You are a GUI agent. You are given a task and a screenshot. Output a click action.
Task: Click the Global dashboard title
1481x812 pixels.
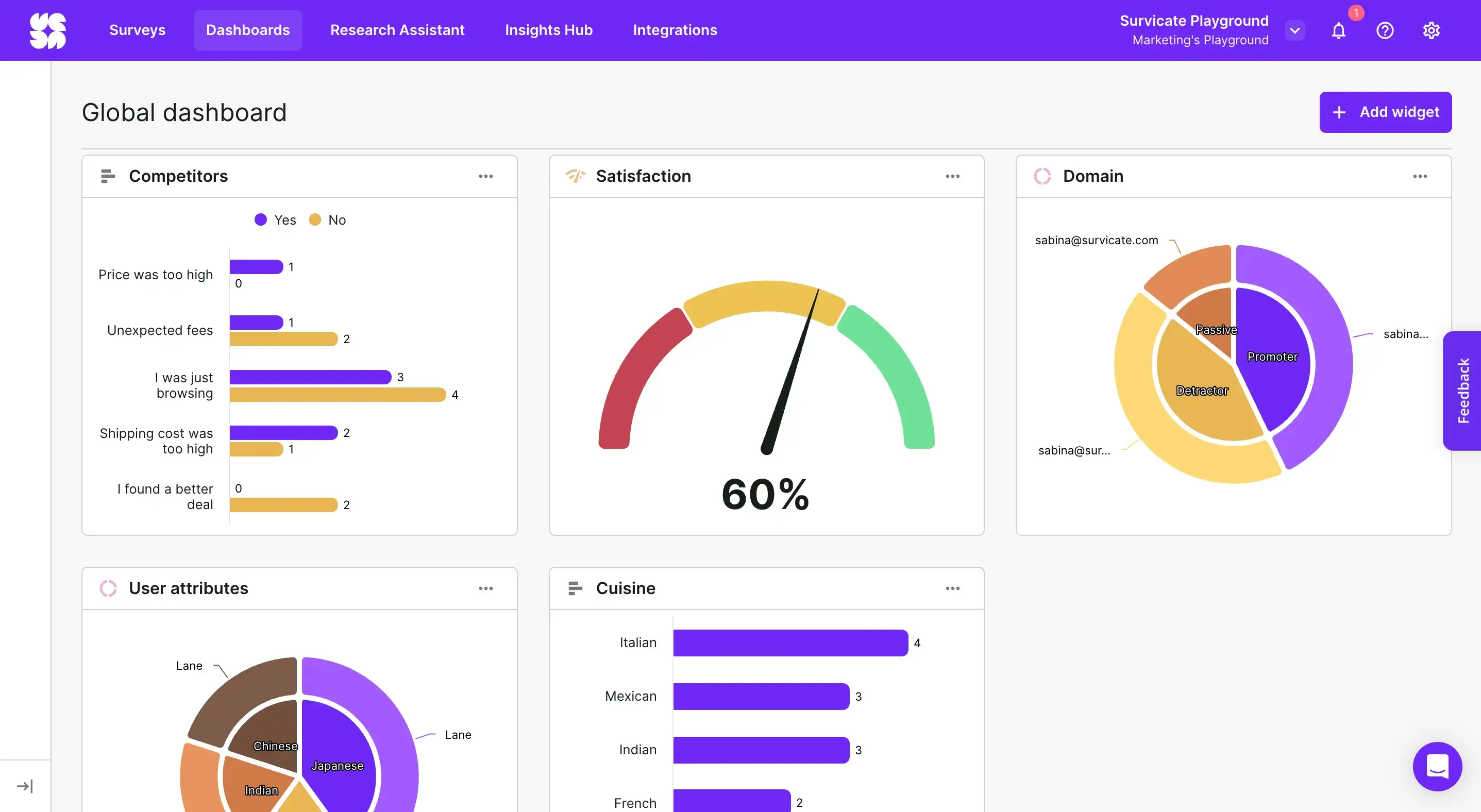coord(184,112)
